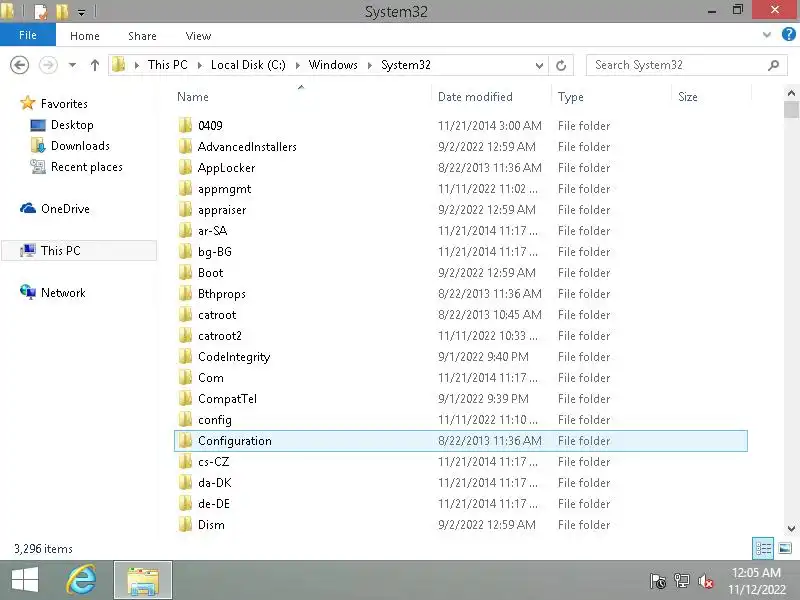Screen dimensions: 800x600
Task: Expand dropdown arrow after This PC breadcrumb
Action: 199,65
